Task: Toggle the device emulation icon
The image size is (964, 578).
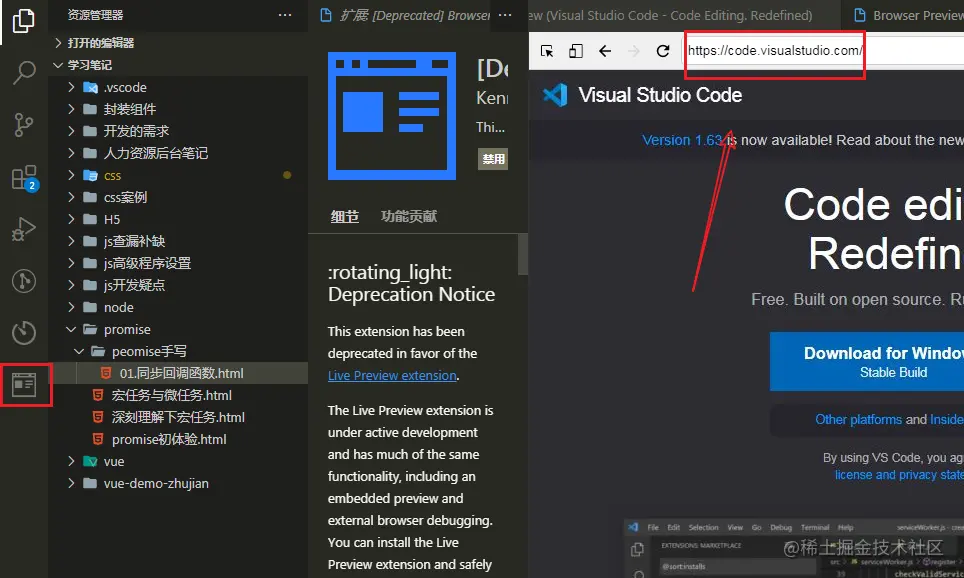Action: 576,51
